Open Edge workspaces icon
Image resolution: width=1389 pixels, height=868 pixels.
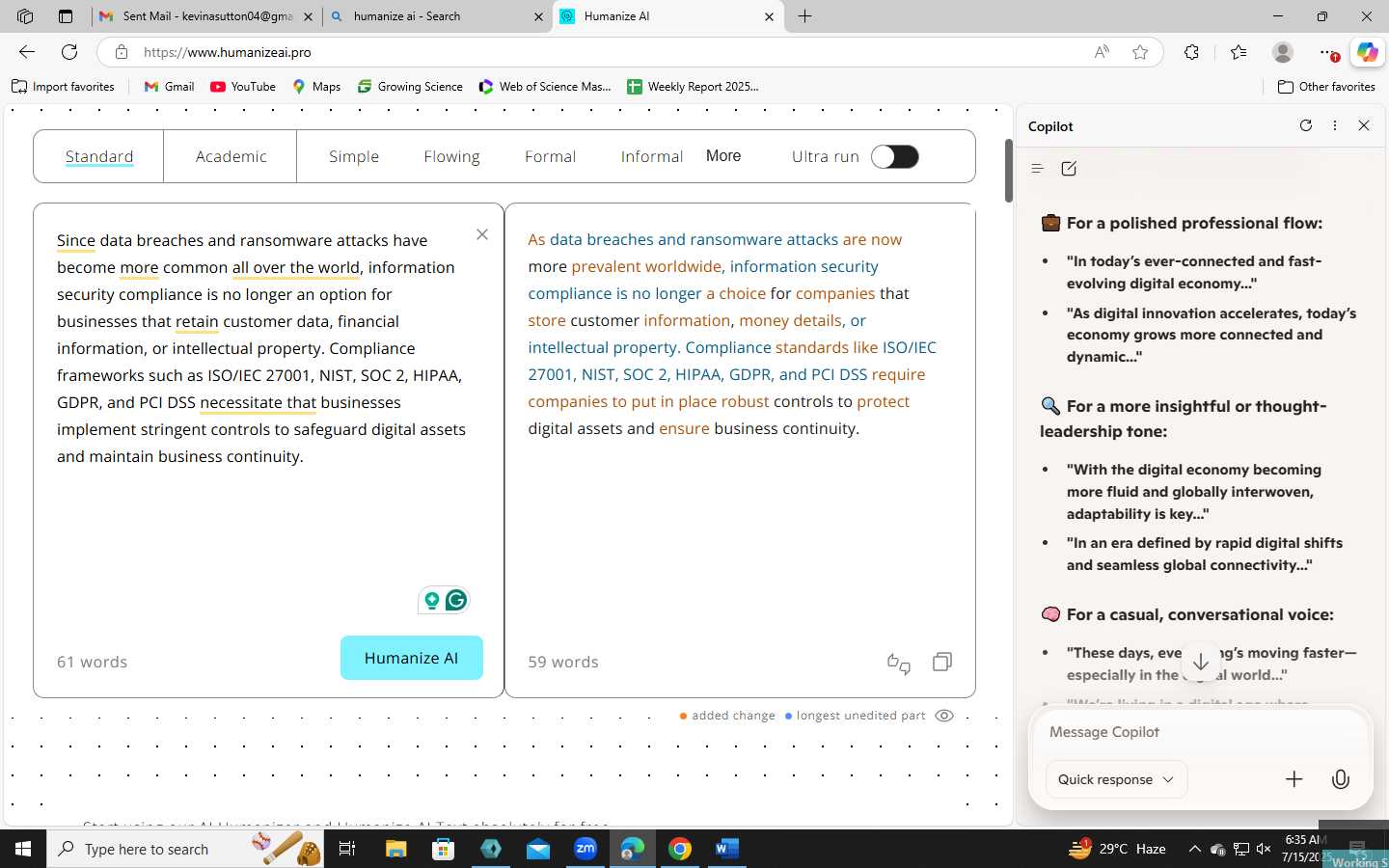[25, 16]
